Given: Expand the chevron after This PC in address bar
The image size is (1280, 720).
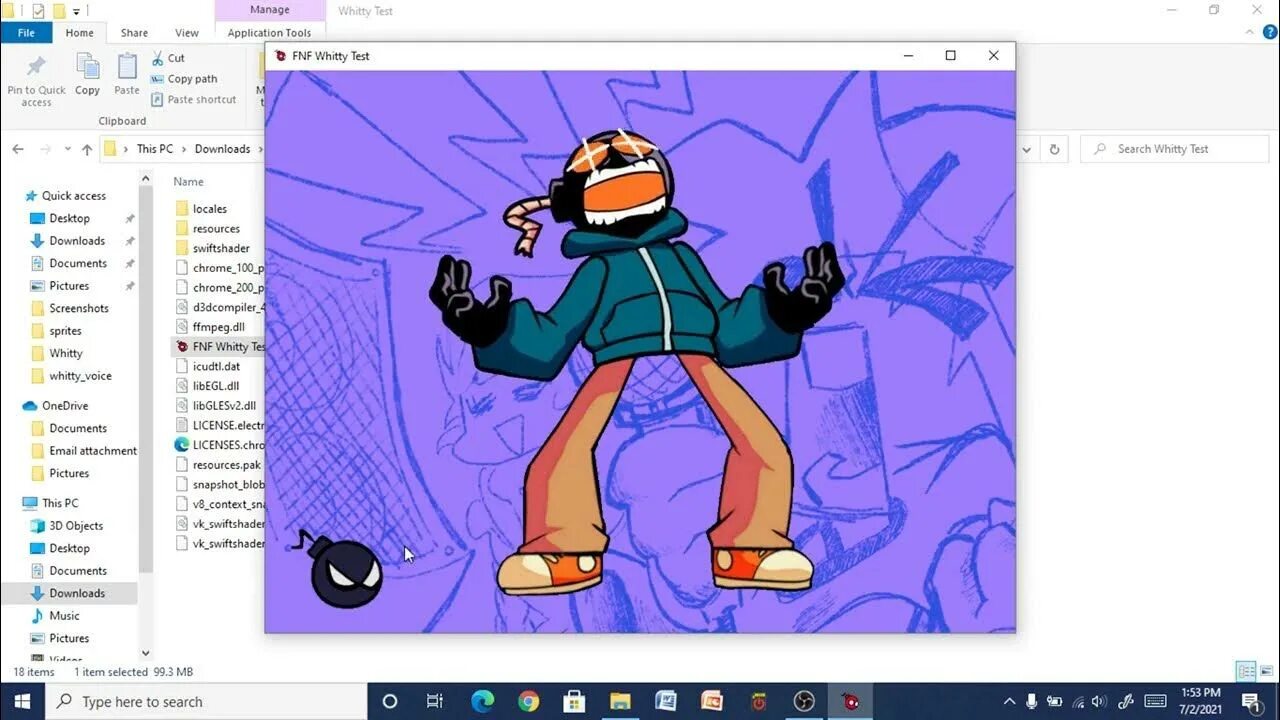Looking at the screenshot, I should point(184,149).
